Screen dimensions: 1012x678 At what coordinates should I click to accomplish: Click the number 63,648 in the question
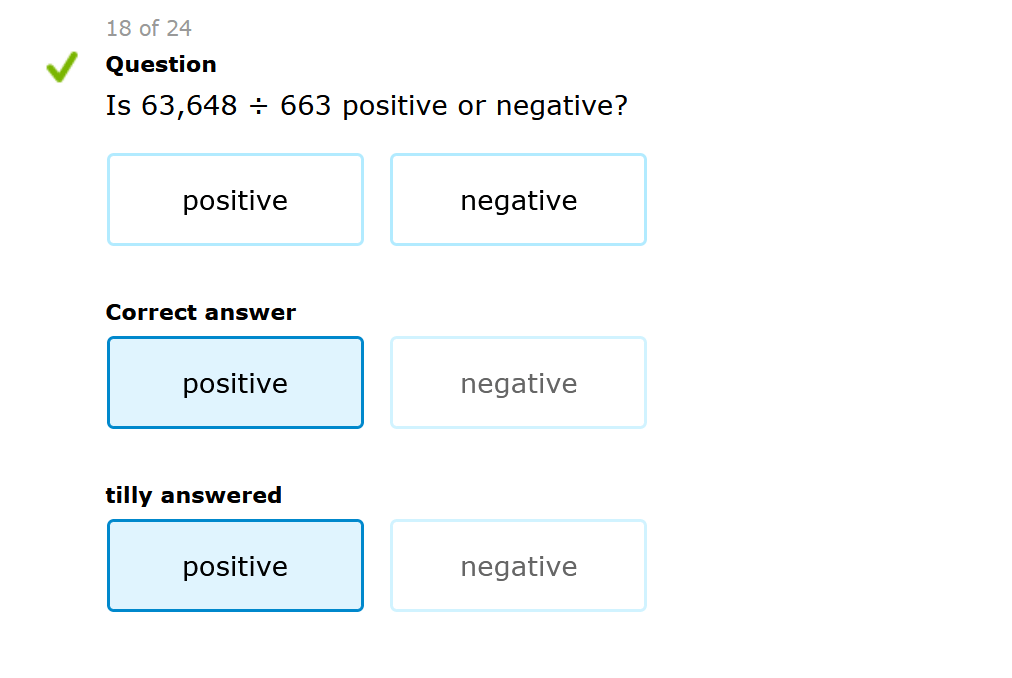189,106
